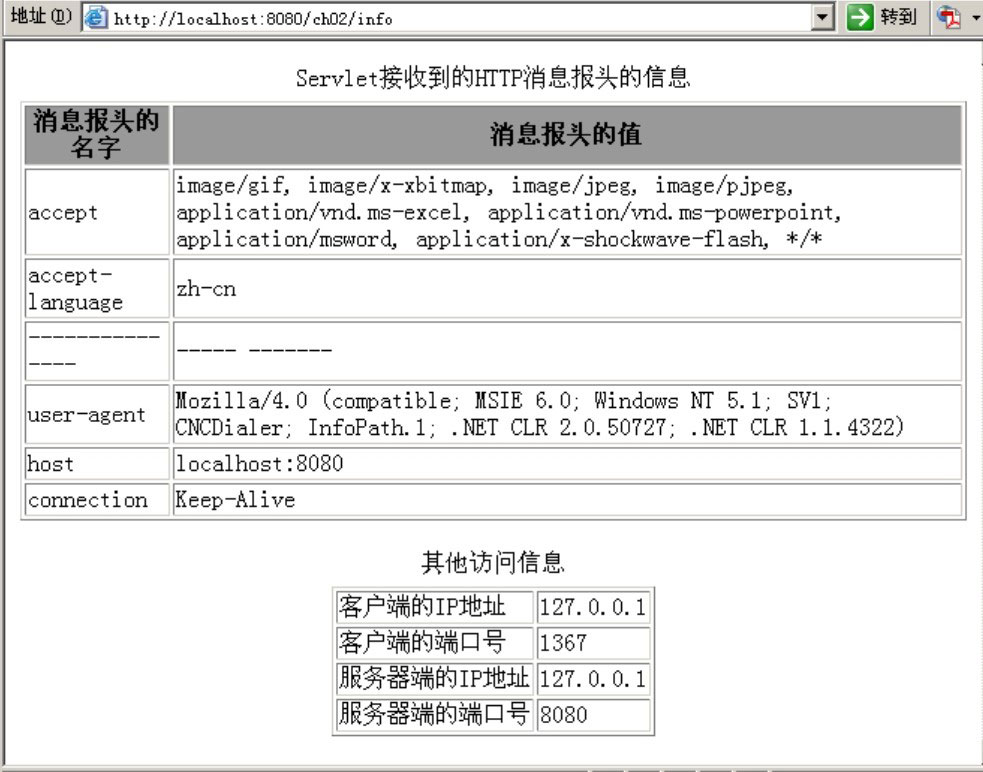Select the connection name cell
Viewport: 983px width, 772px height.
[x=97, y=500]
